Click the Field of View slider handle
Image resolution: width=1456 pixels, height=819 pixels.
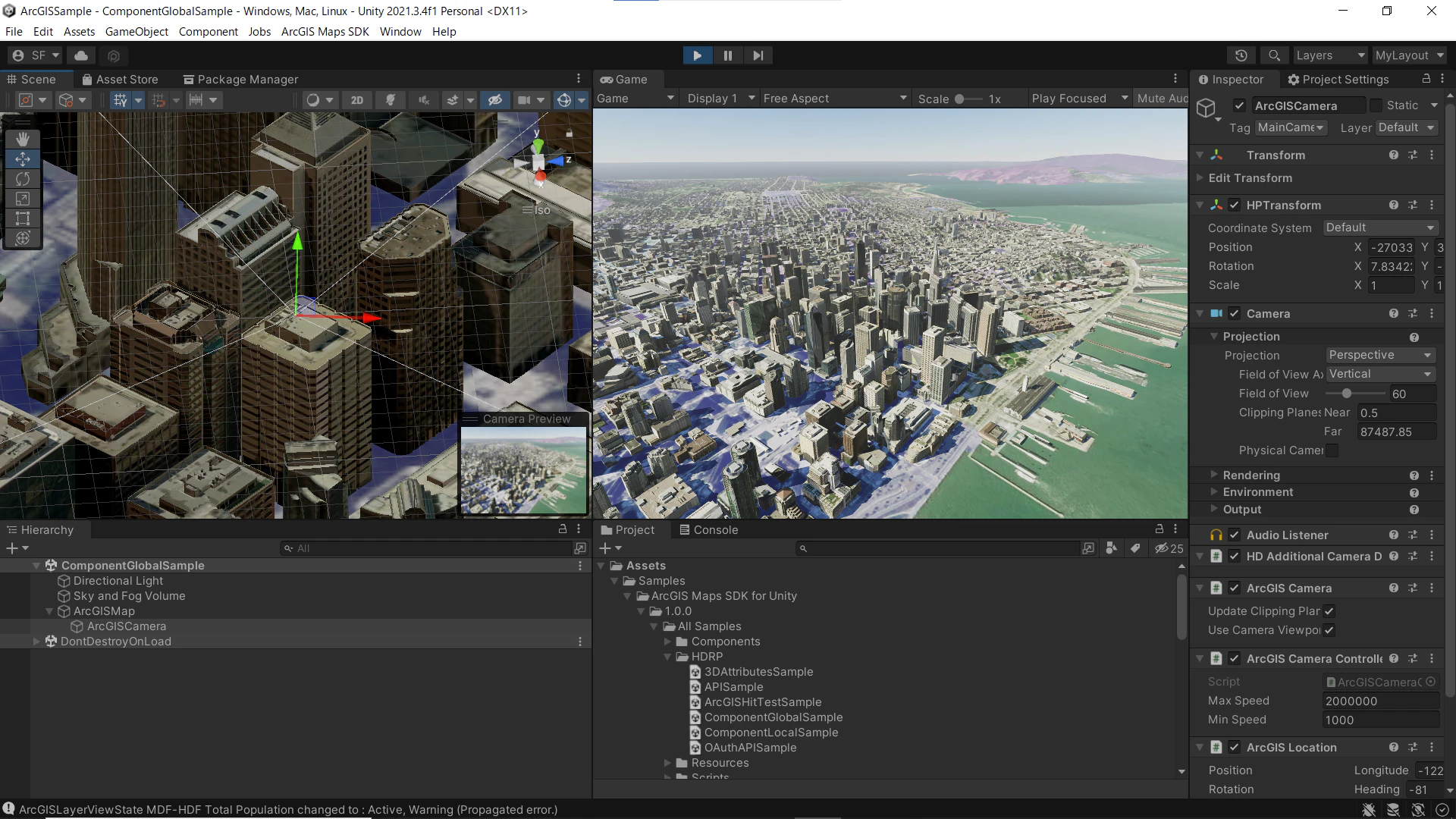pos(1347,394)
